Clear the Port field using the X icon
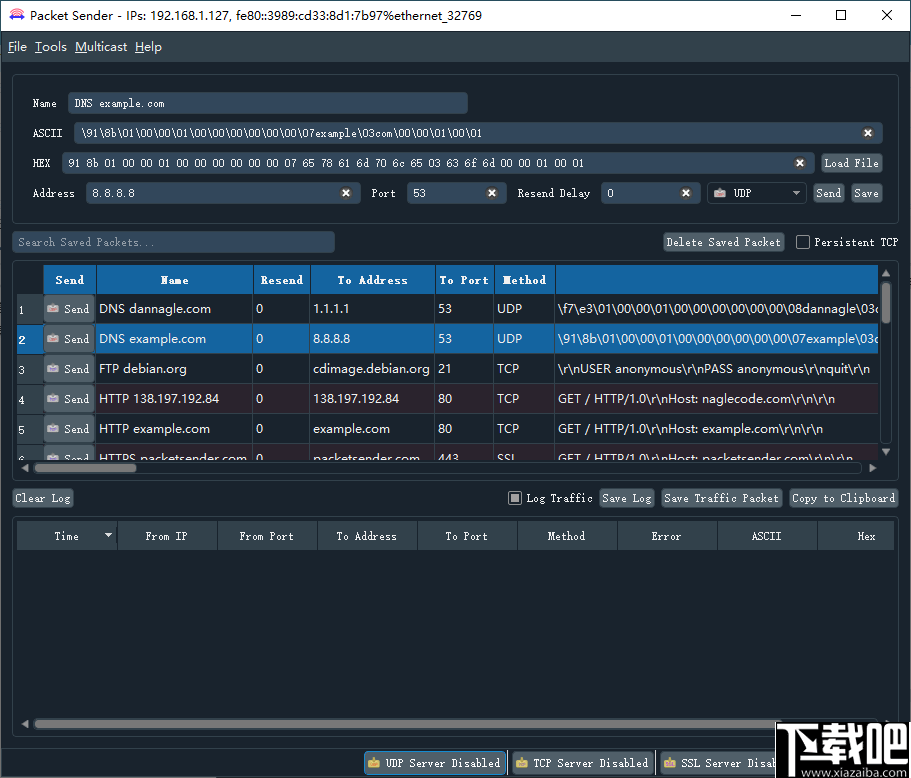 coord(491,192)
